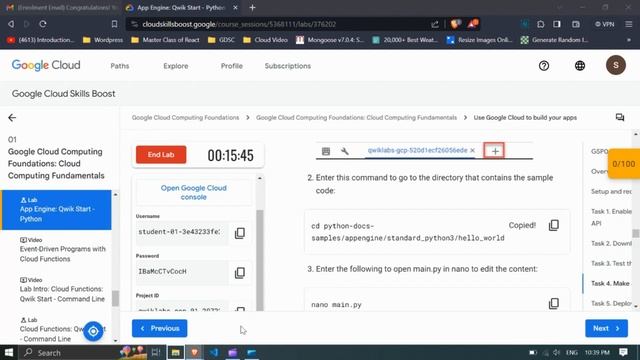Copy the cd python-docs-samples command

pos(553,225)
